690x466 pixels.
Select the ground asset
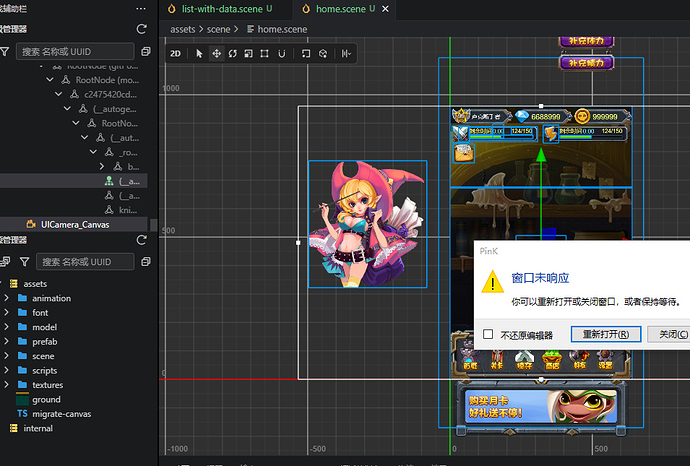[46, 400]
